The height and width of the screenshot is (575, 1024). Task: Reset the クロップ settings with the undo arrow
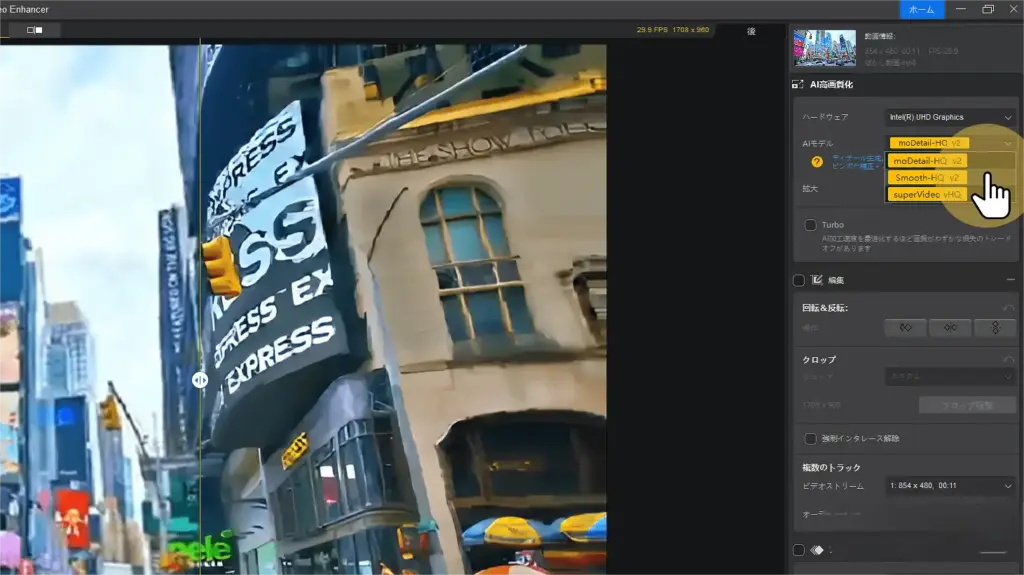pos(1009,360)
